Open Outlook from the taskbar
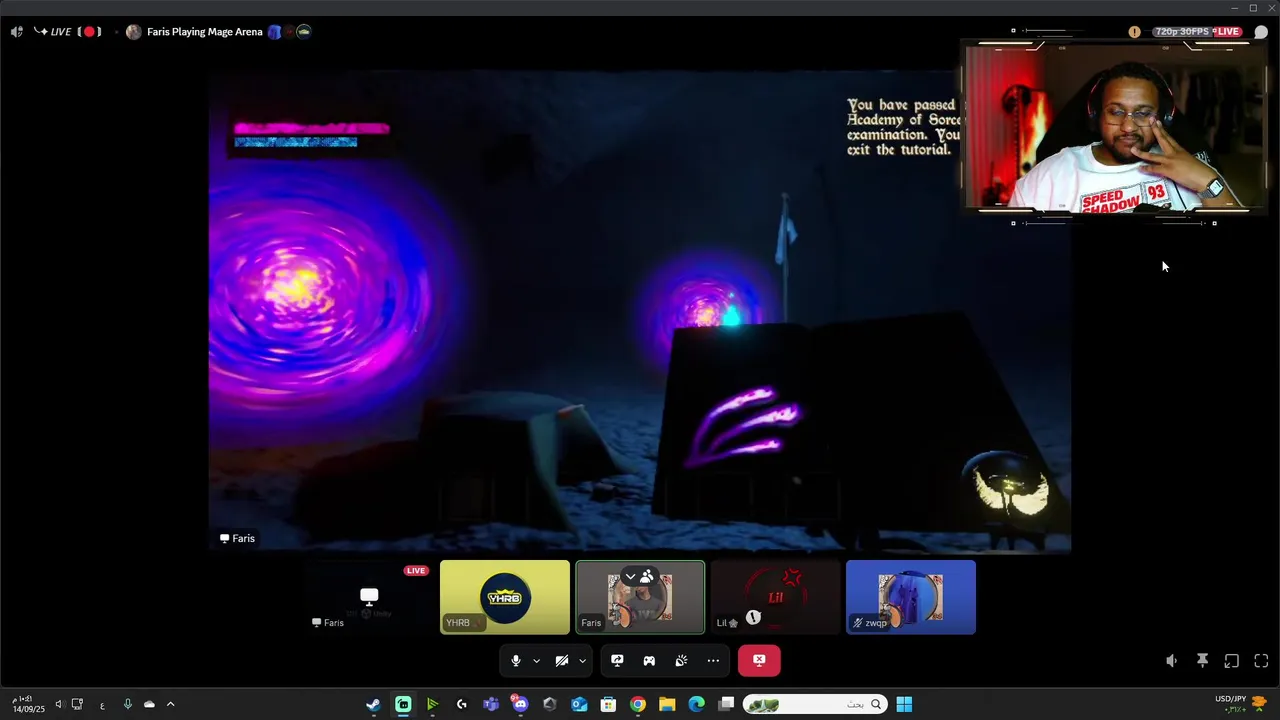This screenshot has width=1280, height=720. 579,704
